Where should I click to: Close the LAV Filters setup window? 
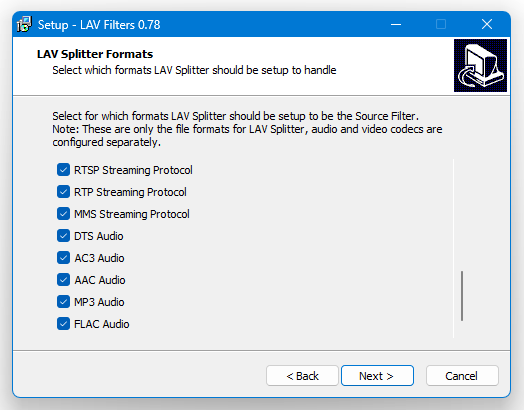coord(487,24)
